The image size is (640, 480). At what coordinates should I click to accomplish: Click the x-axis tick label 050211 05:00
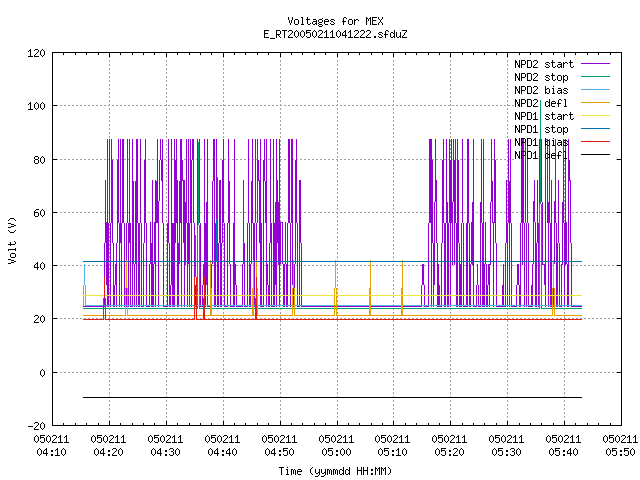tap(336, 446)
